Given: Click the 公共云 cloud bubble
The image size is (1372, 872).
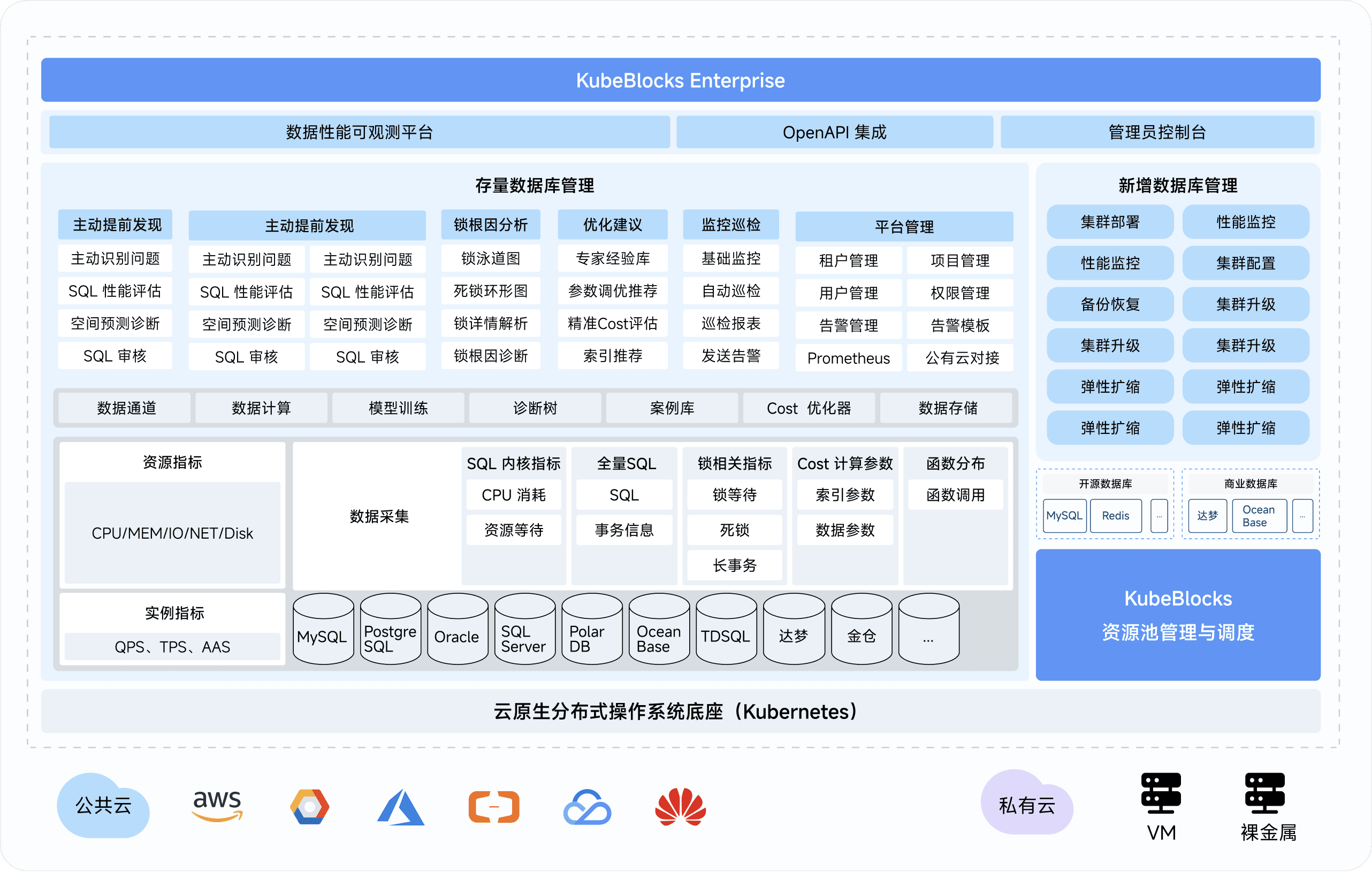Looking at the screenshot, I should point(103,805).
